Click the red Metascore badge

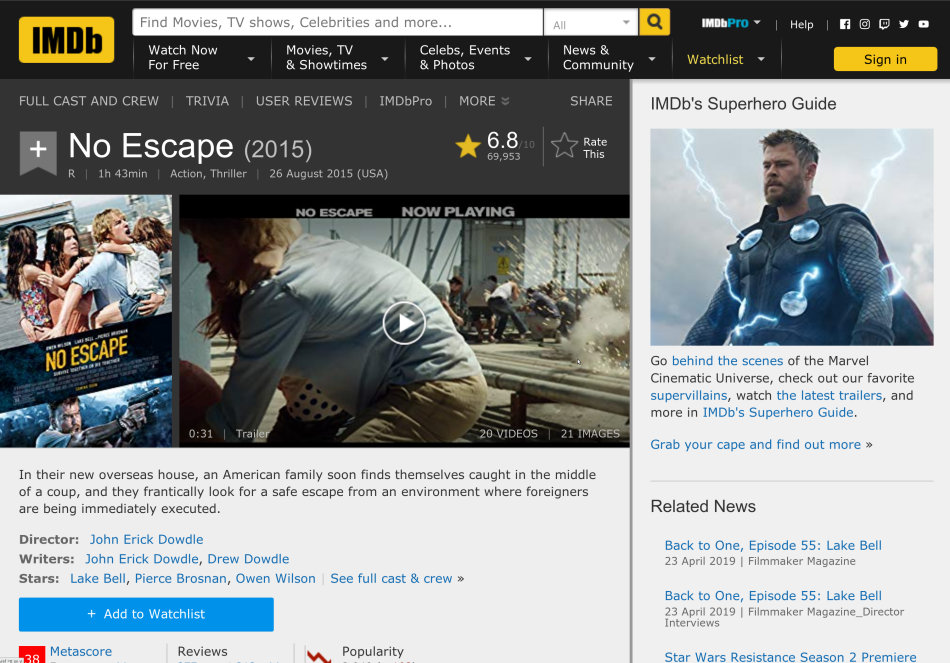pyautogui.click(x=32, y=655)
